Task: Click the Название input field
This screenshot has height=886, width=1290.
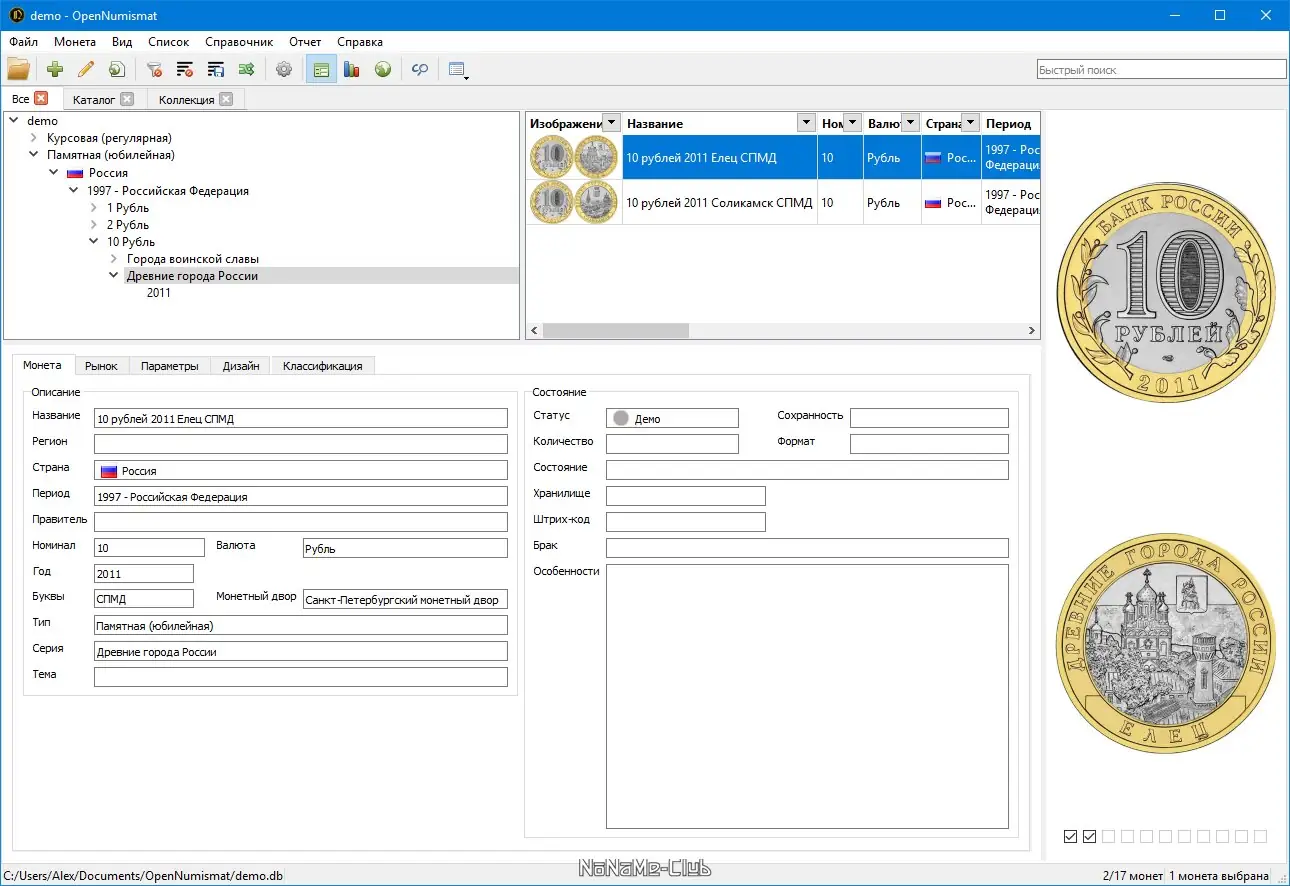Action: tap(301, 419)
